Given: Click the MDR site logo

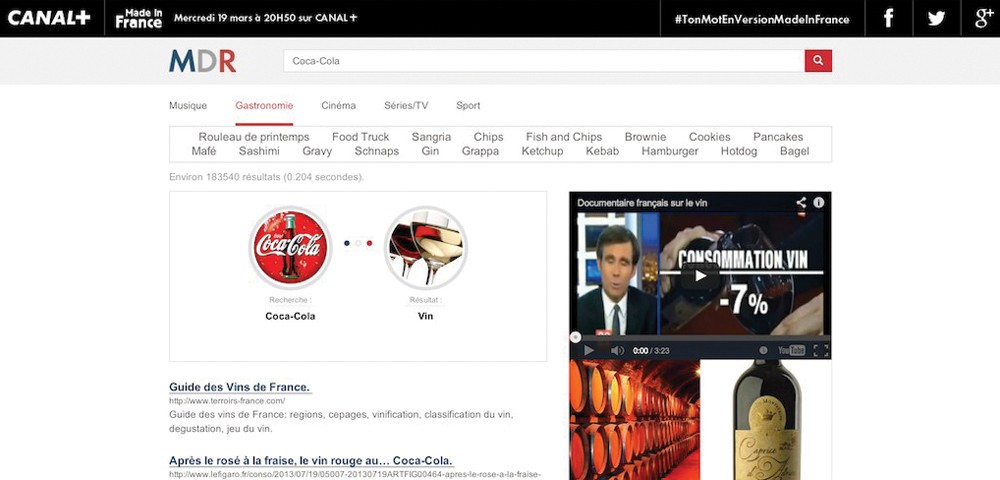Looking at the screenshot, I should pyautogui.click(x=202, y=61).
